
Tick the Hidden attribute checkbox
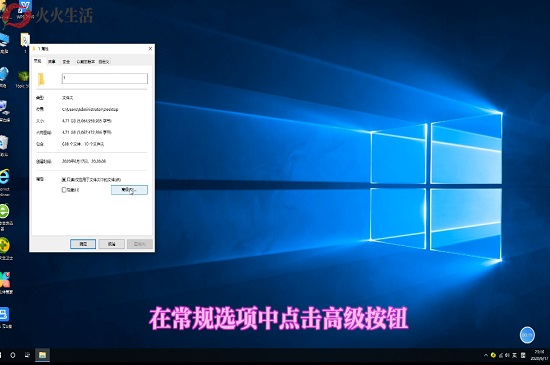(64, 190)
